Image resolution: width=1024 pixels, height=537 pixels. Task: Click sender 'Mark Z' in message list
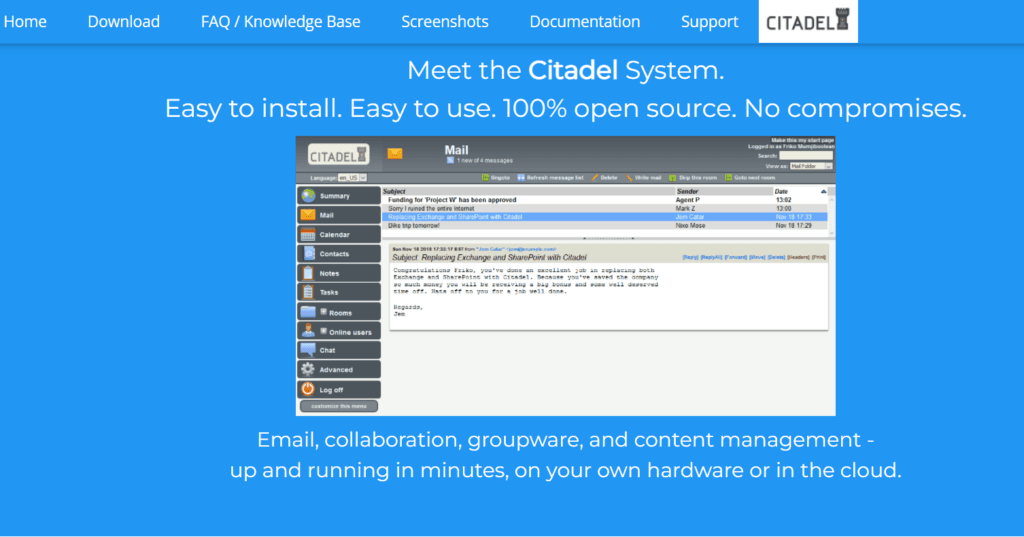click(x=686, y=208)
